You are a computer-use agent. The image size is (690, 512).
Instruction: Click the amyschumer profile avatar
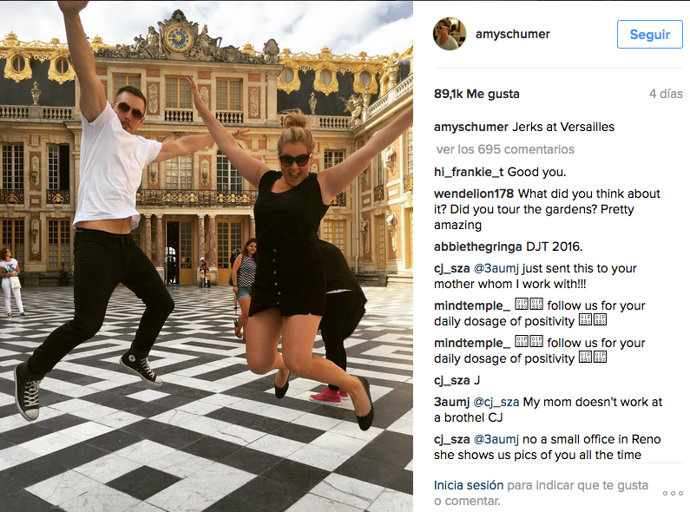[x=449, y=34]
